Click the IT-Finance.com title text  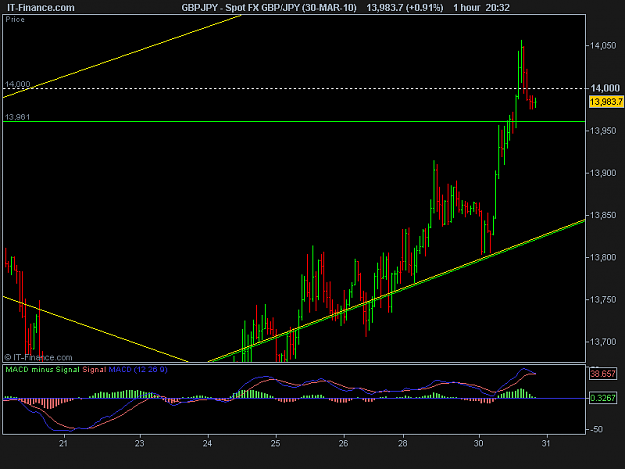pyautogui.click(x=41, y=8)
